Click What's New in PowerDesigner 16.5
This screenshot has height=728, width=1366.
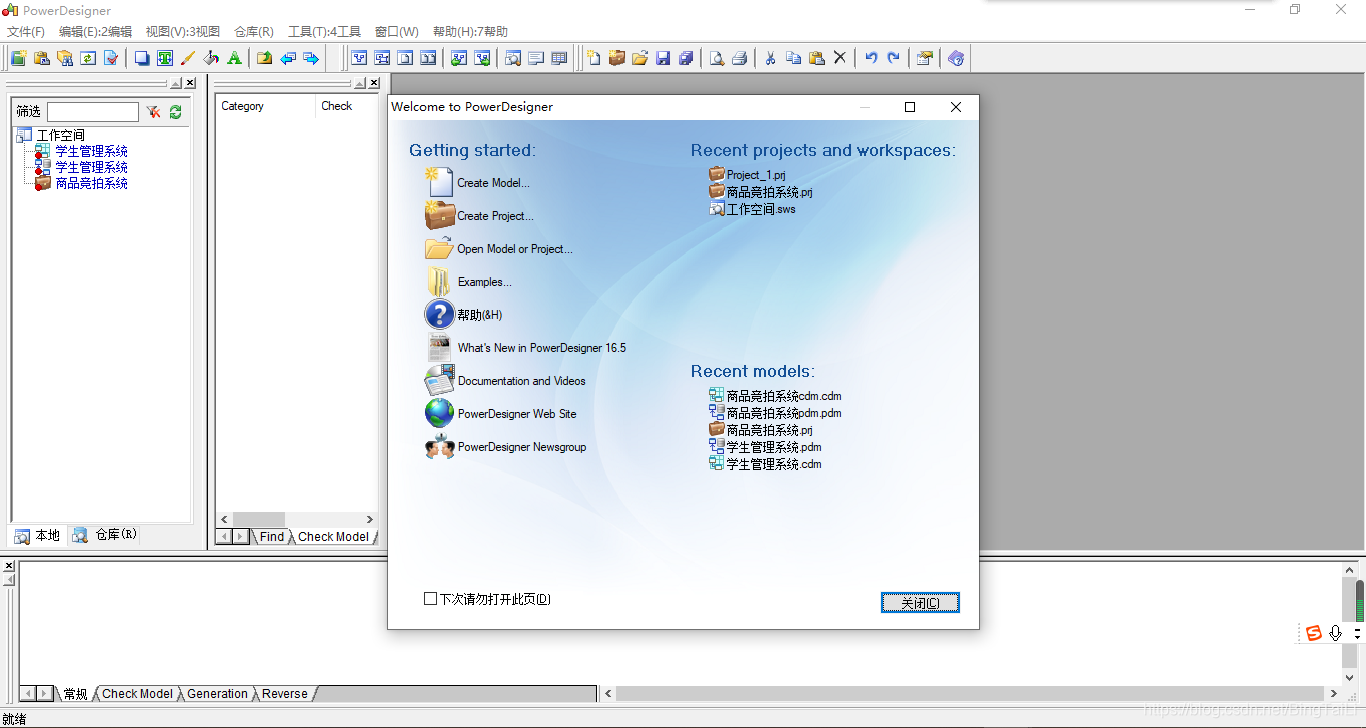(542, 348)
